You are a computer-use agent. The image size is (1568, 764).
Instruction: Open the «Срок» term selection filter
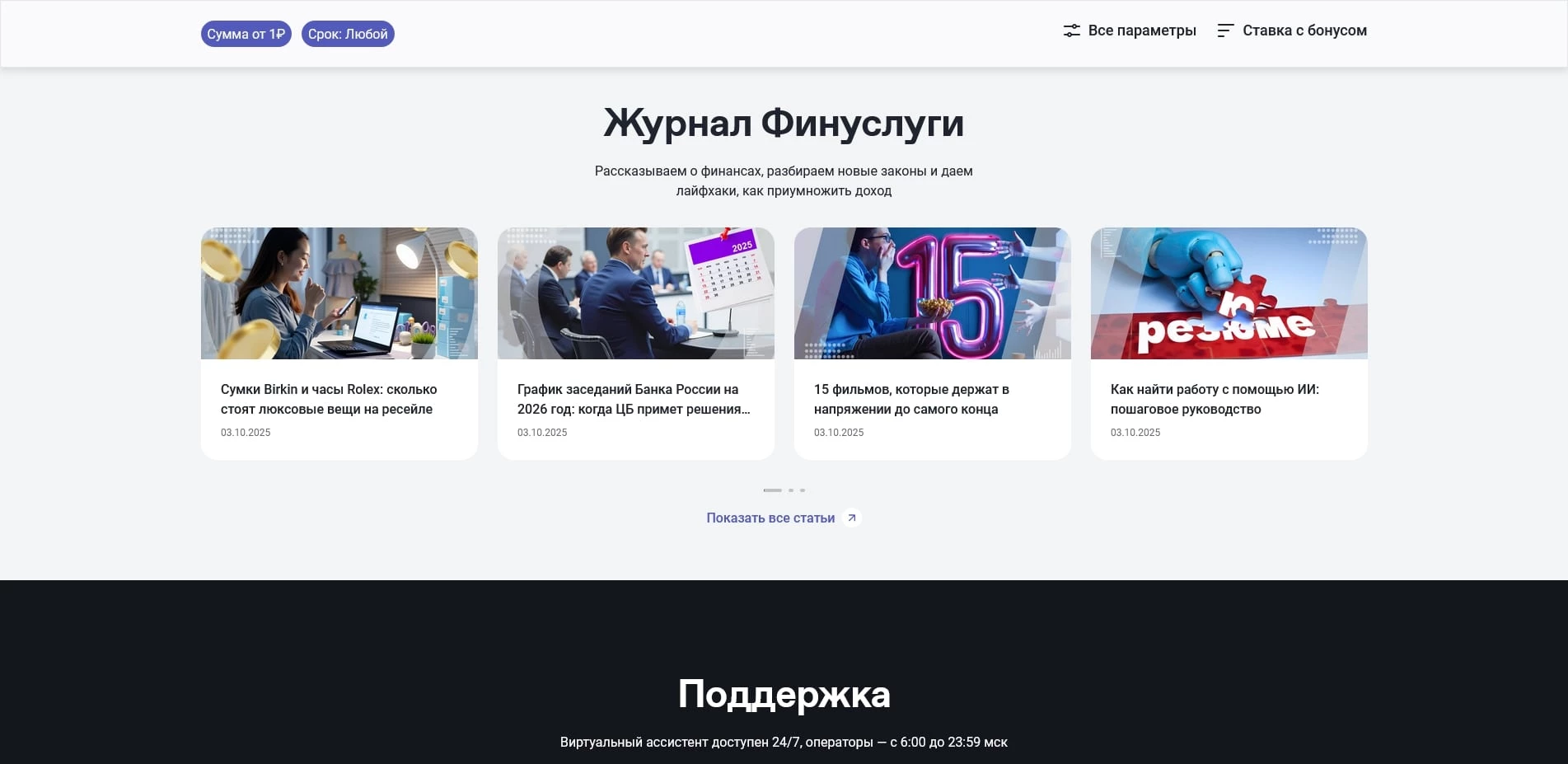pyautogui.click(x=348, y=34)
